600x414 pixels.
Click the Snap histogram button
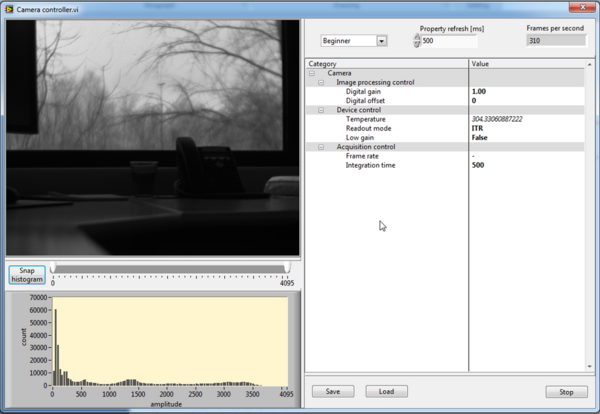click(x=27, y=275)
